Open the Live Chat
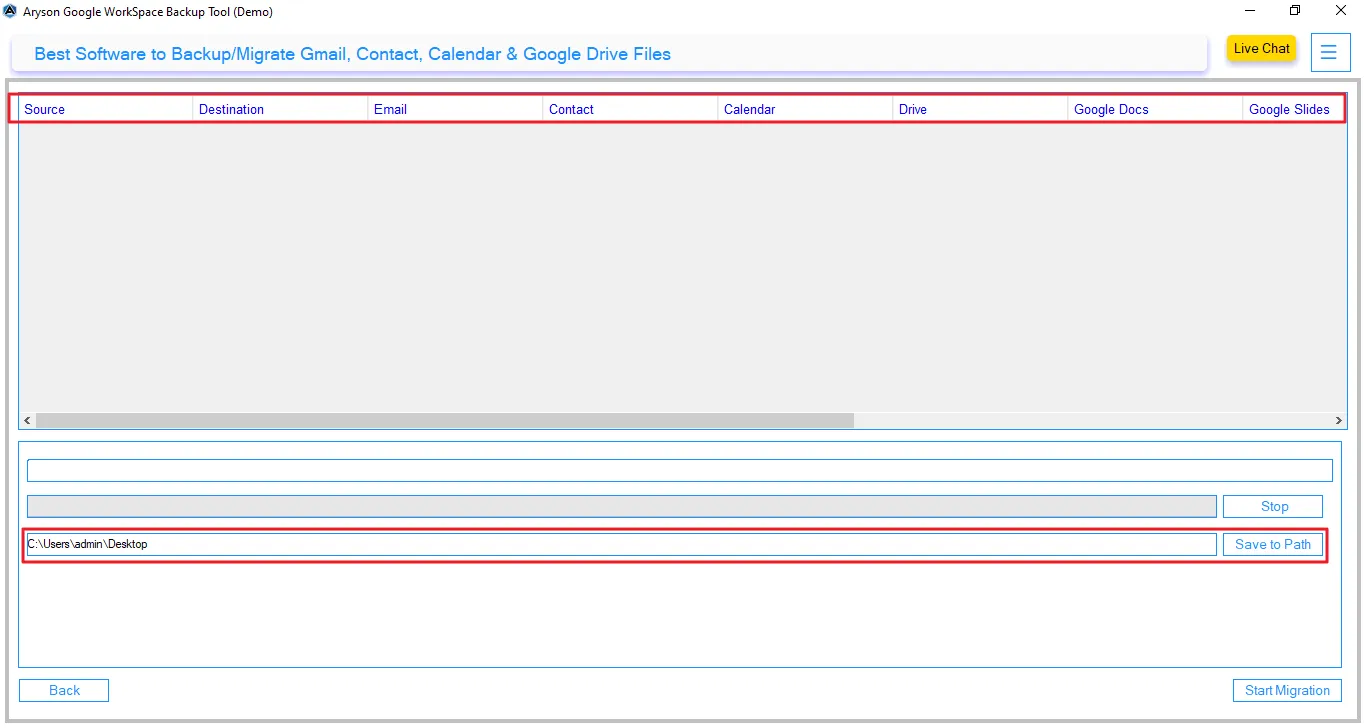Image resolution: width=1366 pixels, height=728 pixels. [x=1261, y=48]
